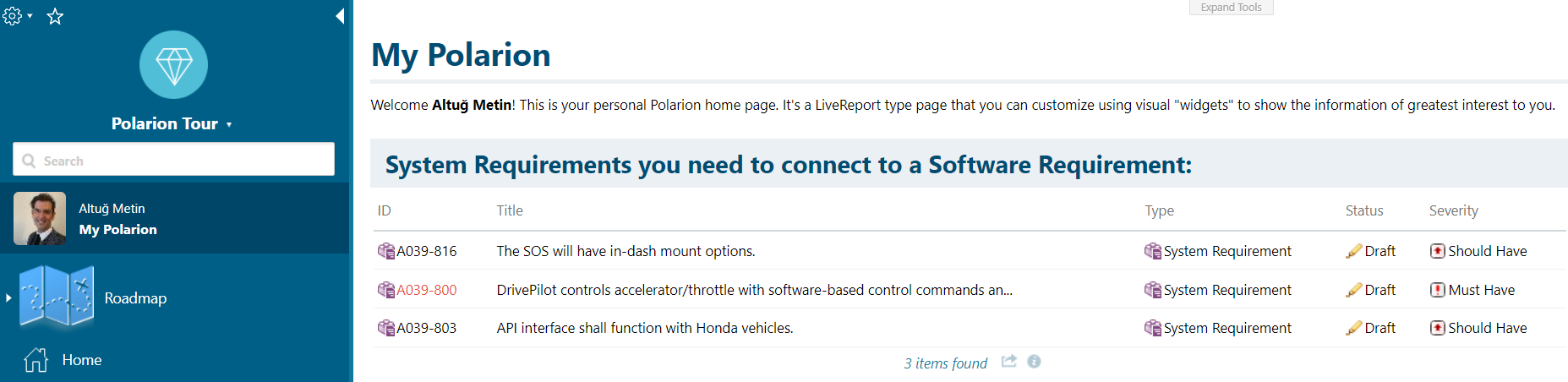1568x382 pixels.
Task: Click the sidebar Search field
Action: (x=173, y=159)
